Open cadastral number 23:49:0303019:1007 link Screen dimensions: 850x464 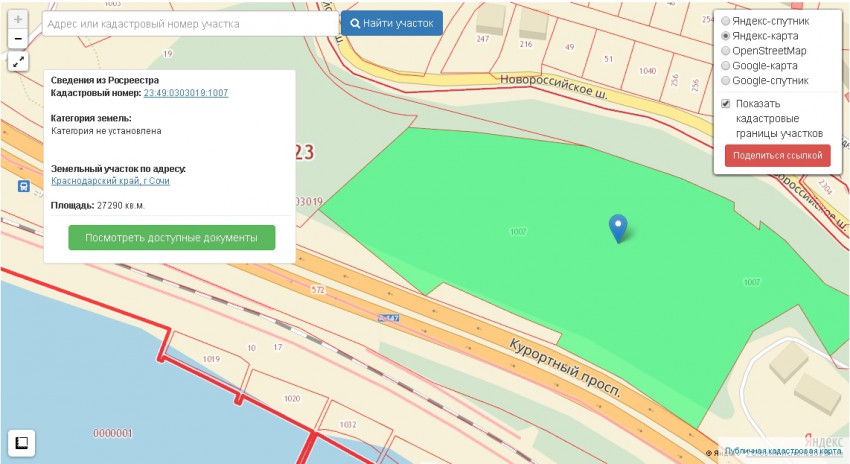click(x=185, y=93)
